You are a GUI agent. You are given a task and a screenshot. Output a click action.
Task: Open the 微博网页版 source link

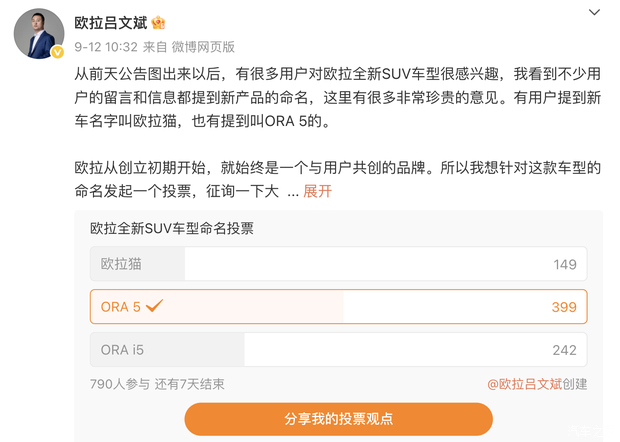click(x=203, y=46)
